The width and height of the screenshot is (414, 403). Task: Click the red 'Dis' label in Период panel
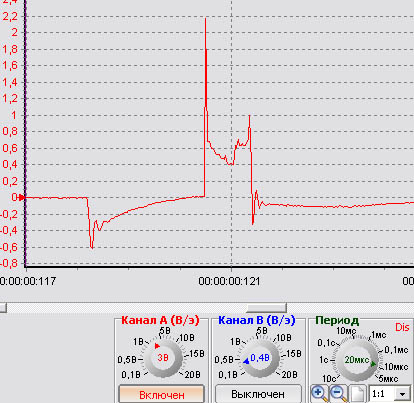tap(402, 327)
